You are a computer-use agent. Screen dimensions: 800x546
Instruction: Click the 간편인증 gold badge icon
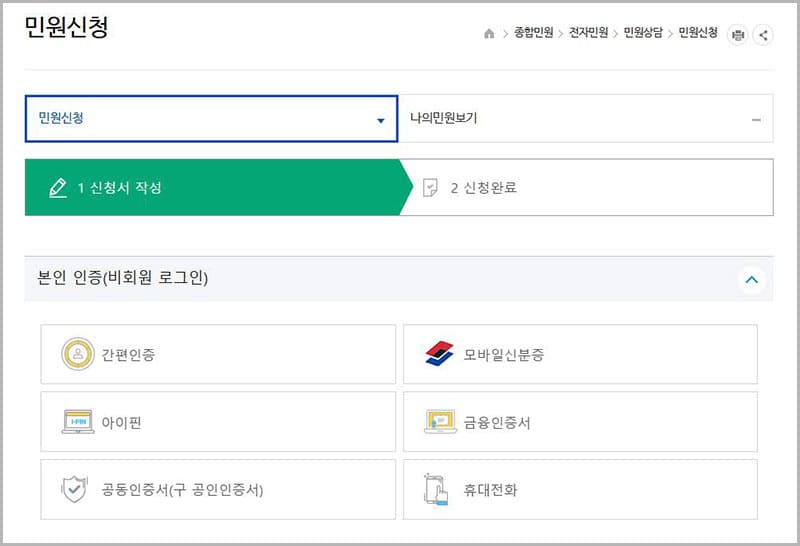pyautogui.click(x=78, y=354)
